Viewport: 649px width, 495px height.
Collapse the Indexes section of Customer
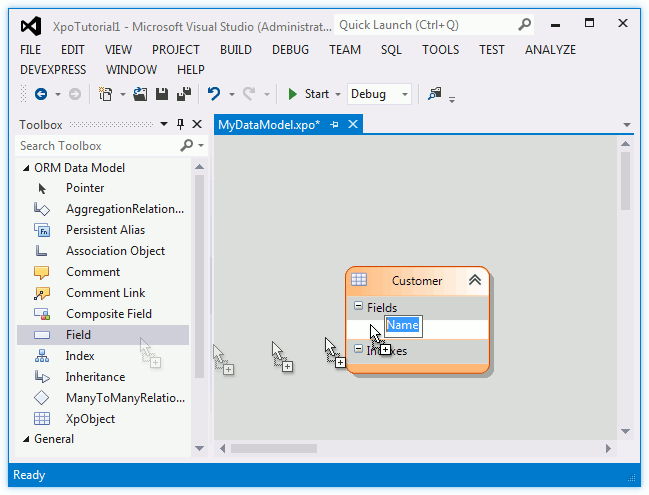tap(358, 349)
